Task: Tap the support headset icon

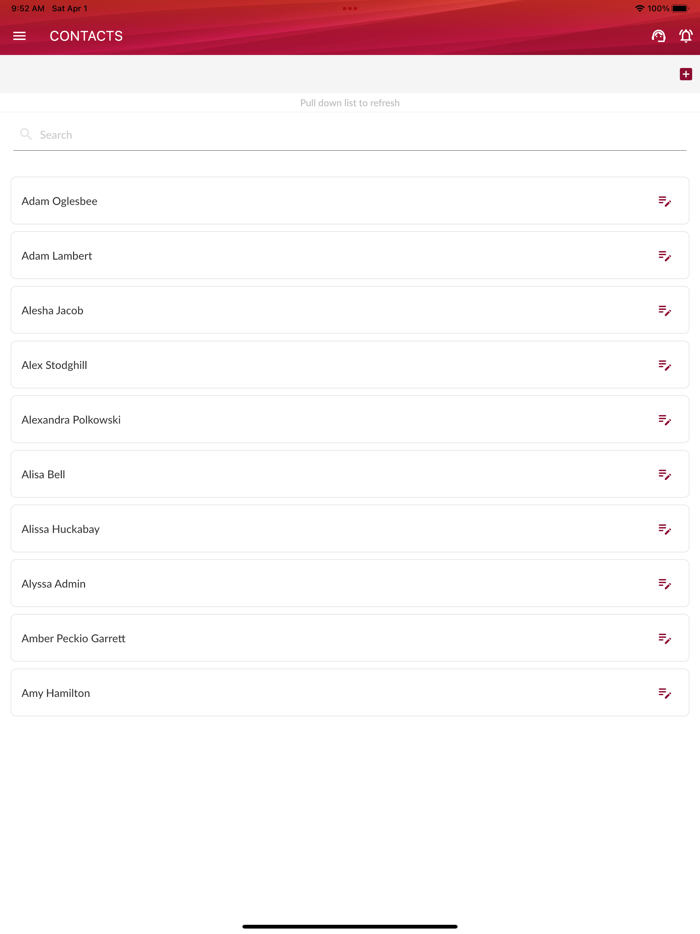Action: 658,36
